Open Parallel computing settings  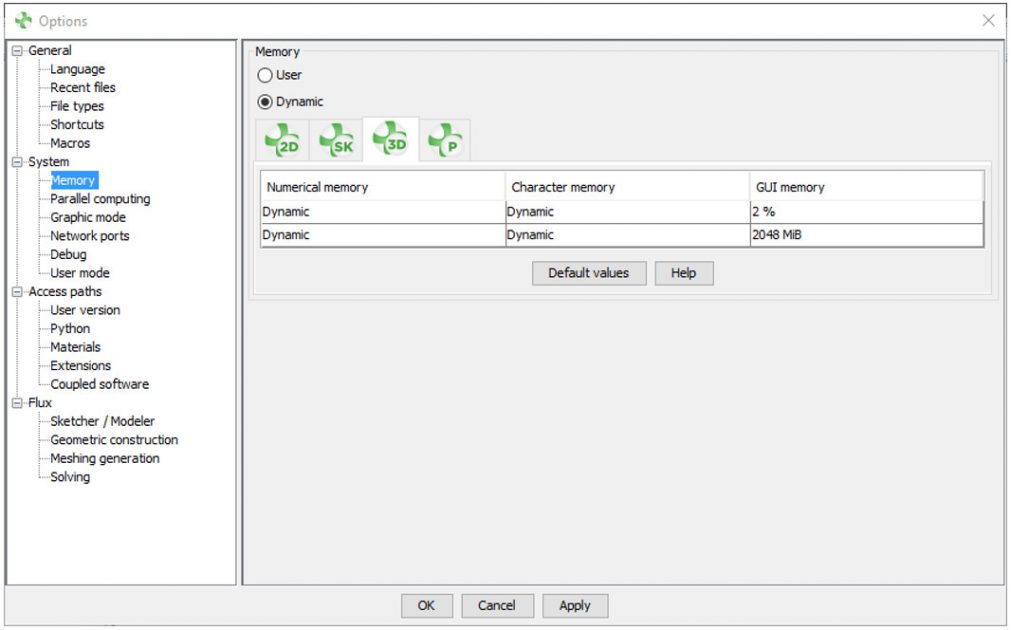(100, 199)
